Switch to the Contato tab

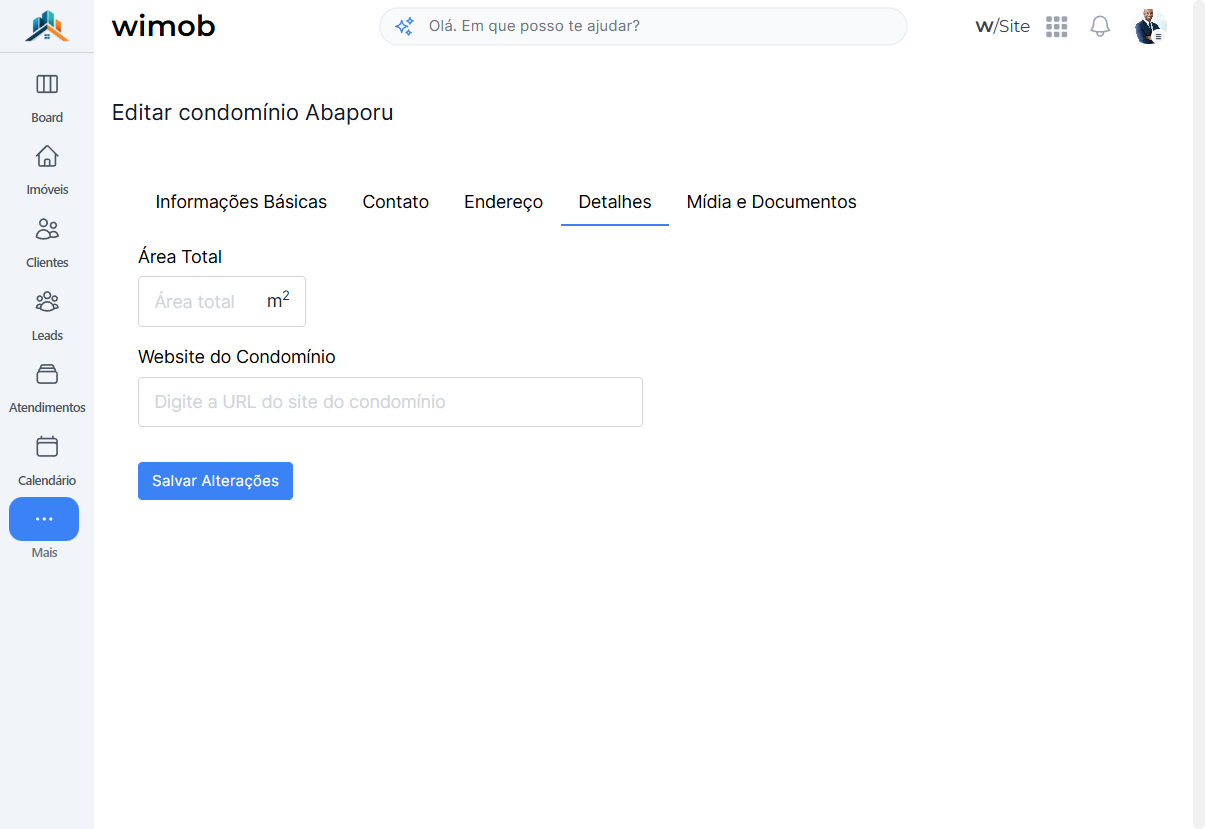tap(396, 202)
